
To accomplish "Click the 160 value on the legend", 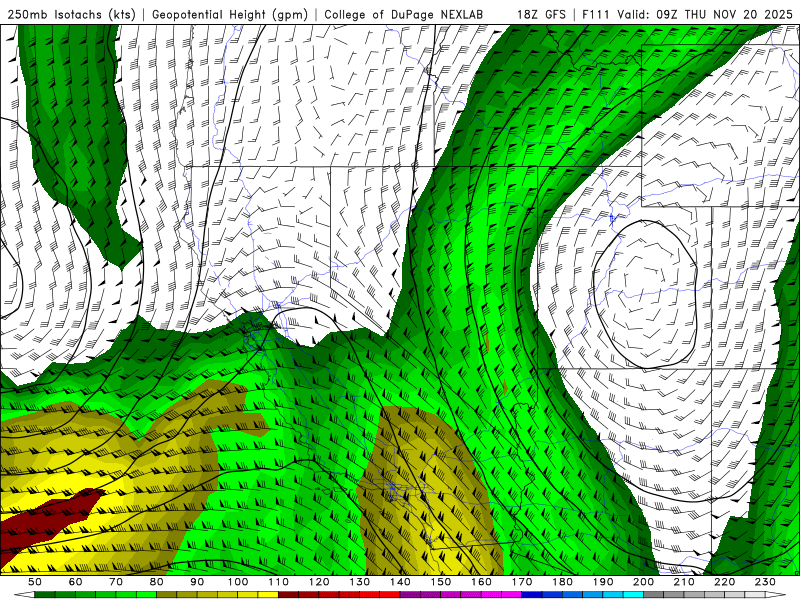I will tap(481, 582).
